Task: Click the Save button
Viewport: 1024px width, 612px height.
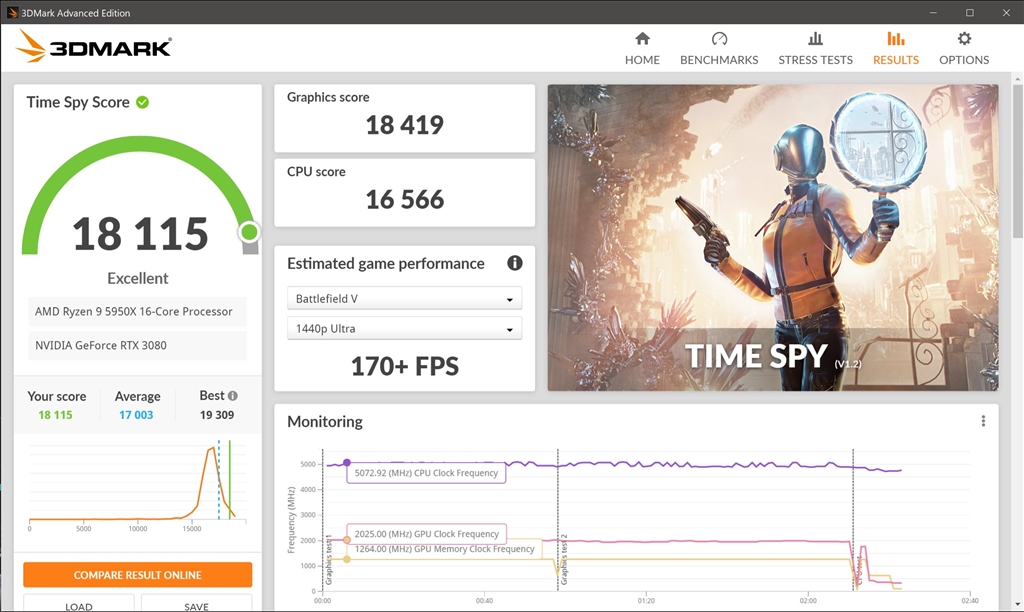Action: tap(197, 604)
